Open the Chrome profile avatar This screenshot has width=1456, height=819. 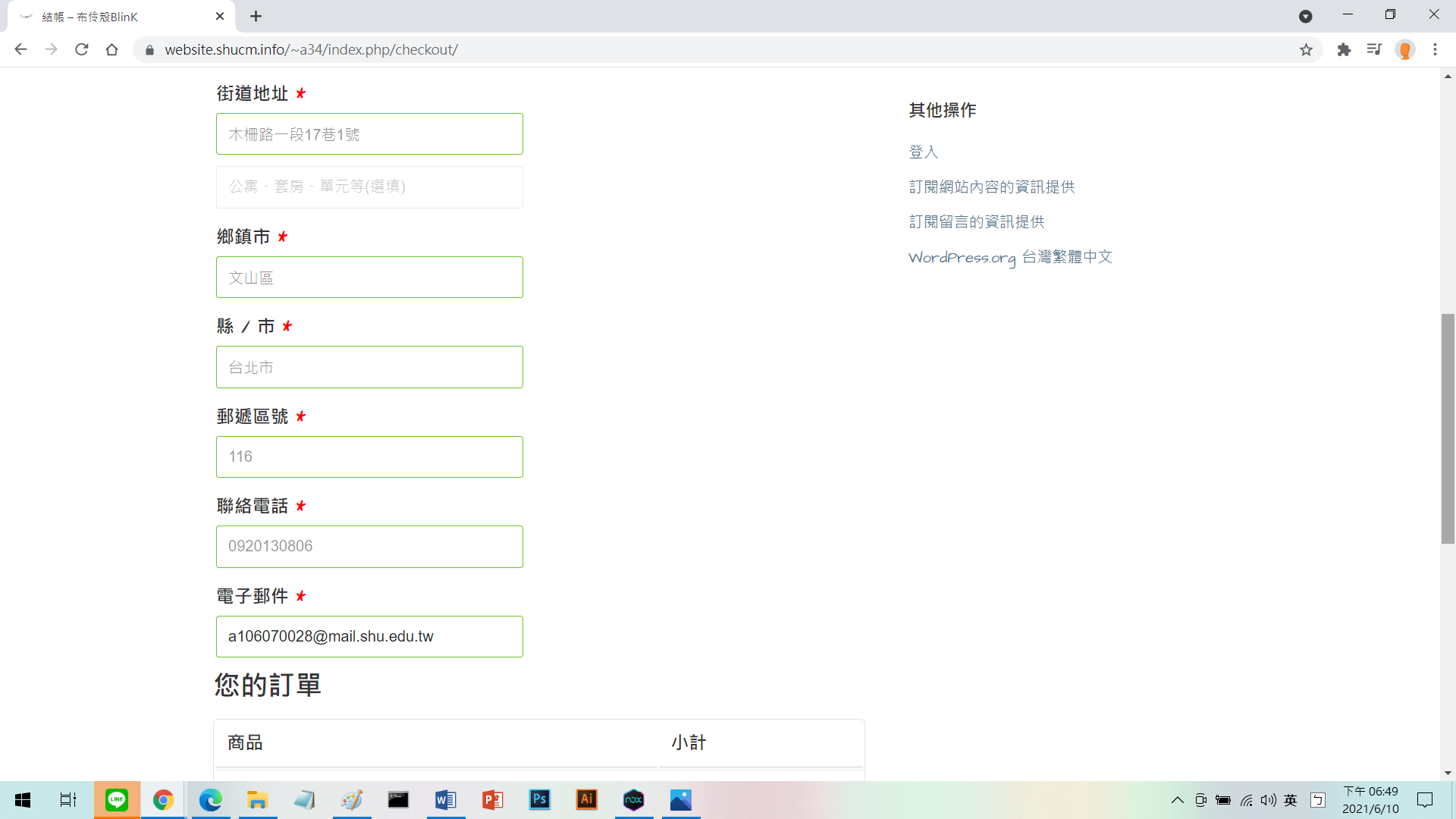(1405, 49)
